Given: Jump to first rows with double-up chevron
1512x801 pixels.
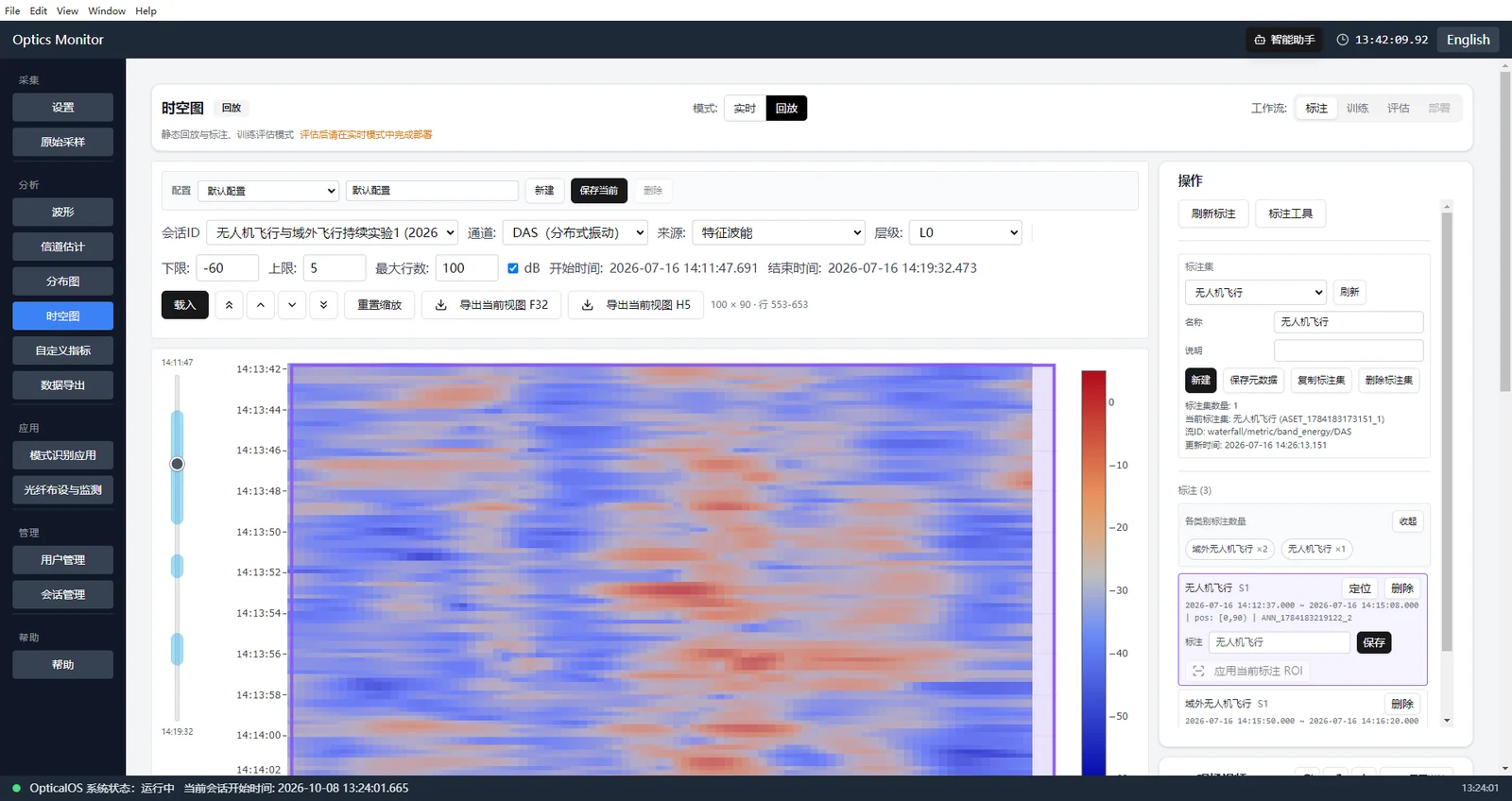Looking at the screenshot, I should click(229, 305).
